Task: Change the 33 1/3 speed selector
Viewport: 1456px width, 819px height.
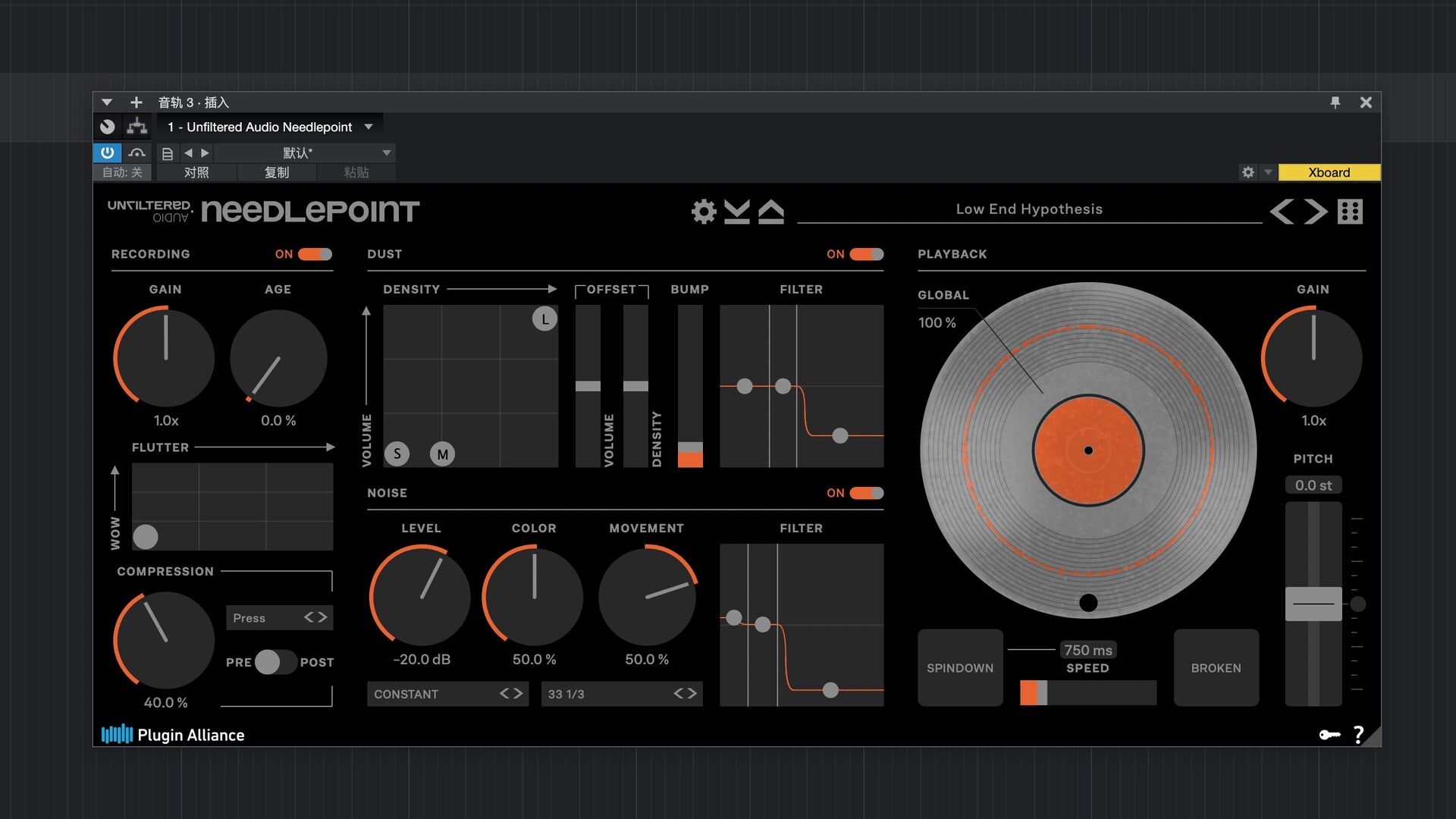Action: 622,694
